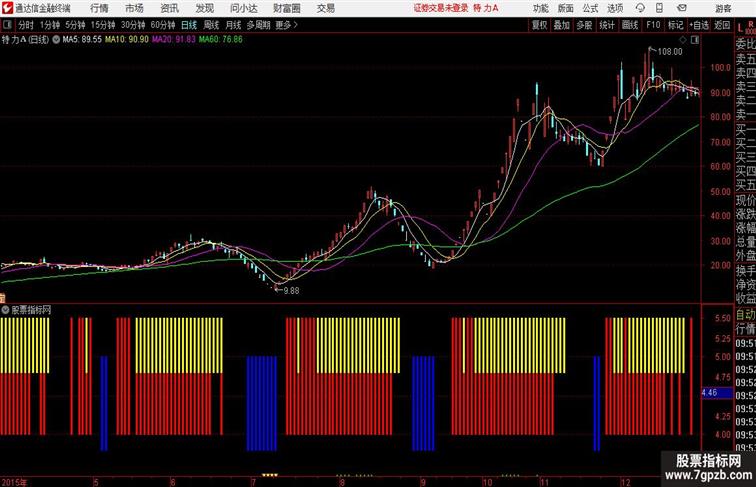Click the MA60: 76.86 indicator value
The image size is (756, 487).
click(221, 40)
